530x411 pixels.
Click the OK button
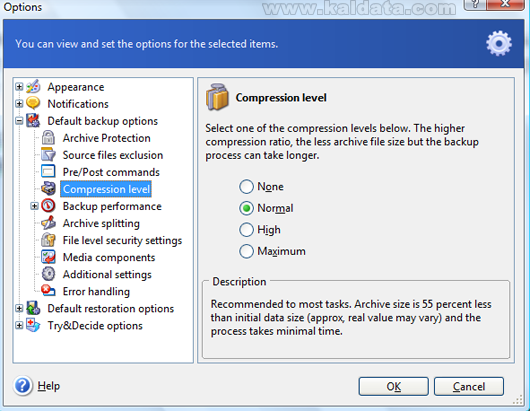(393, 386)
